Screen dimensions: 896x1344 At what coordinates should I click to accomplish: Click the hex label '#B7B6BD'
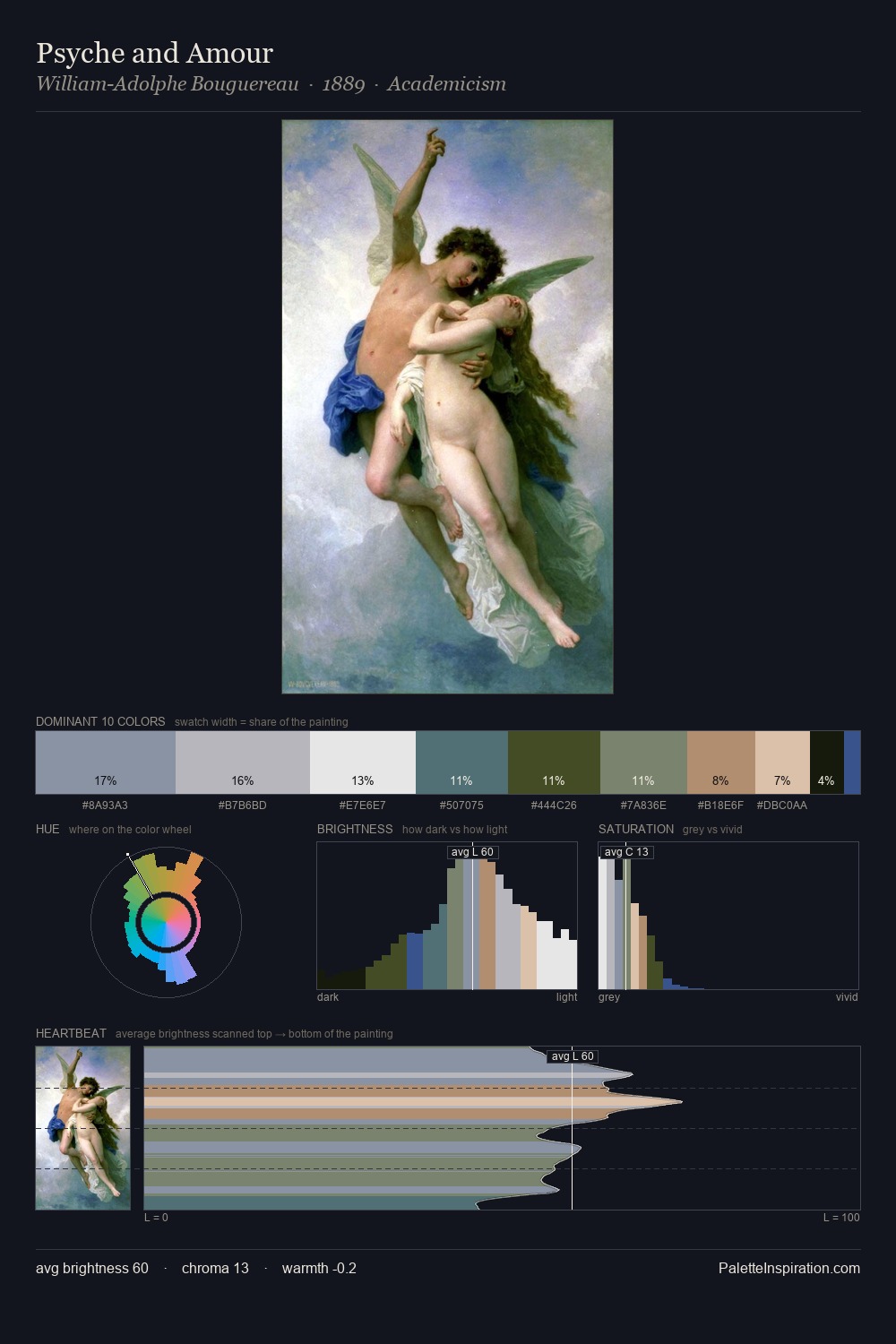pos(243,806)
